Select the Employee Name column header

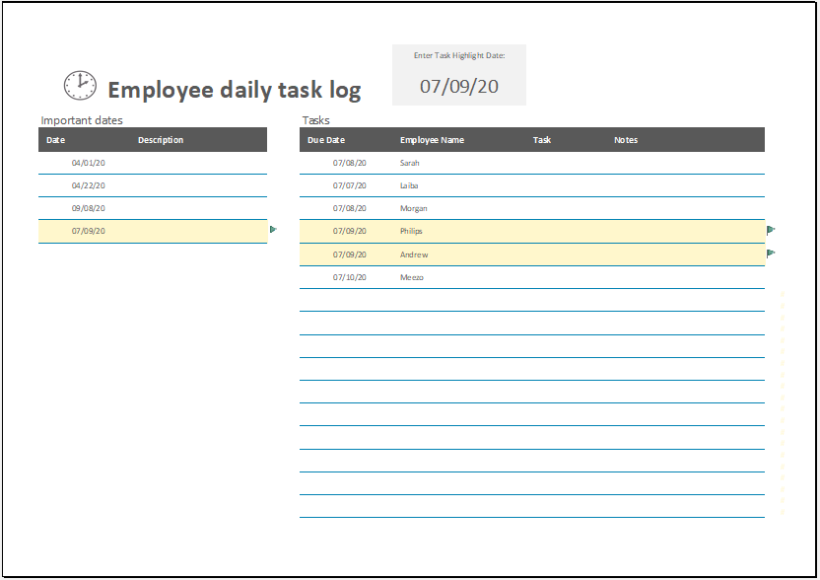tap(432, 140)
